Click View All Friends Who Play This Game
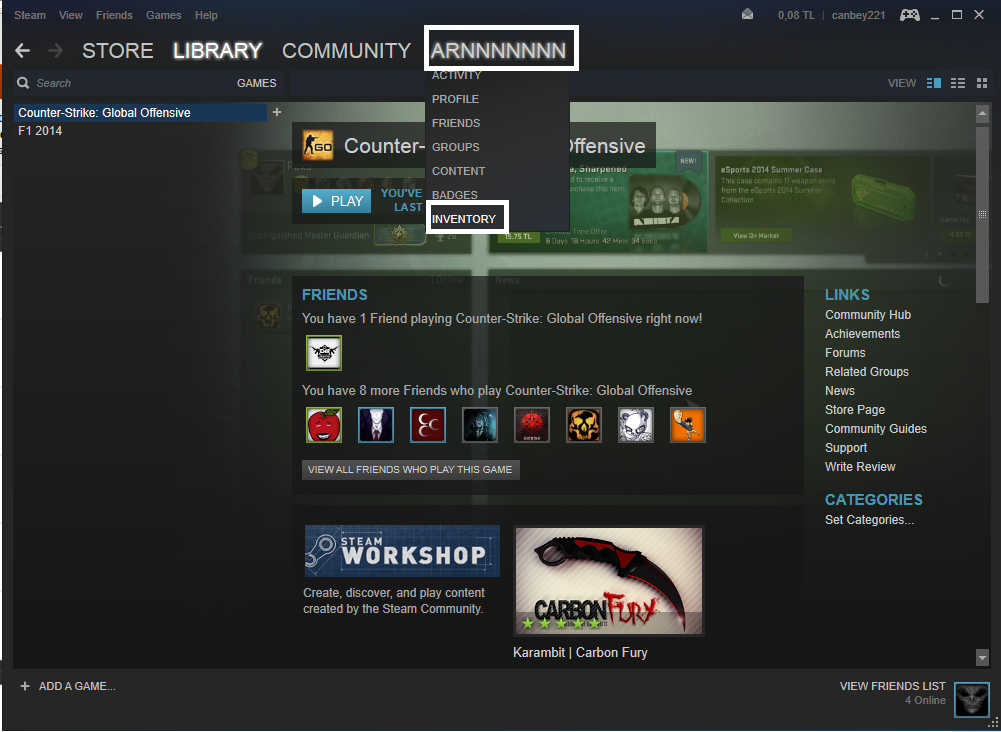This screenshot has height=732, width=1001. click(x=410, y=470)
